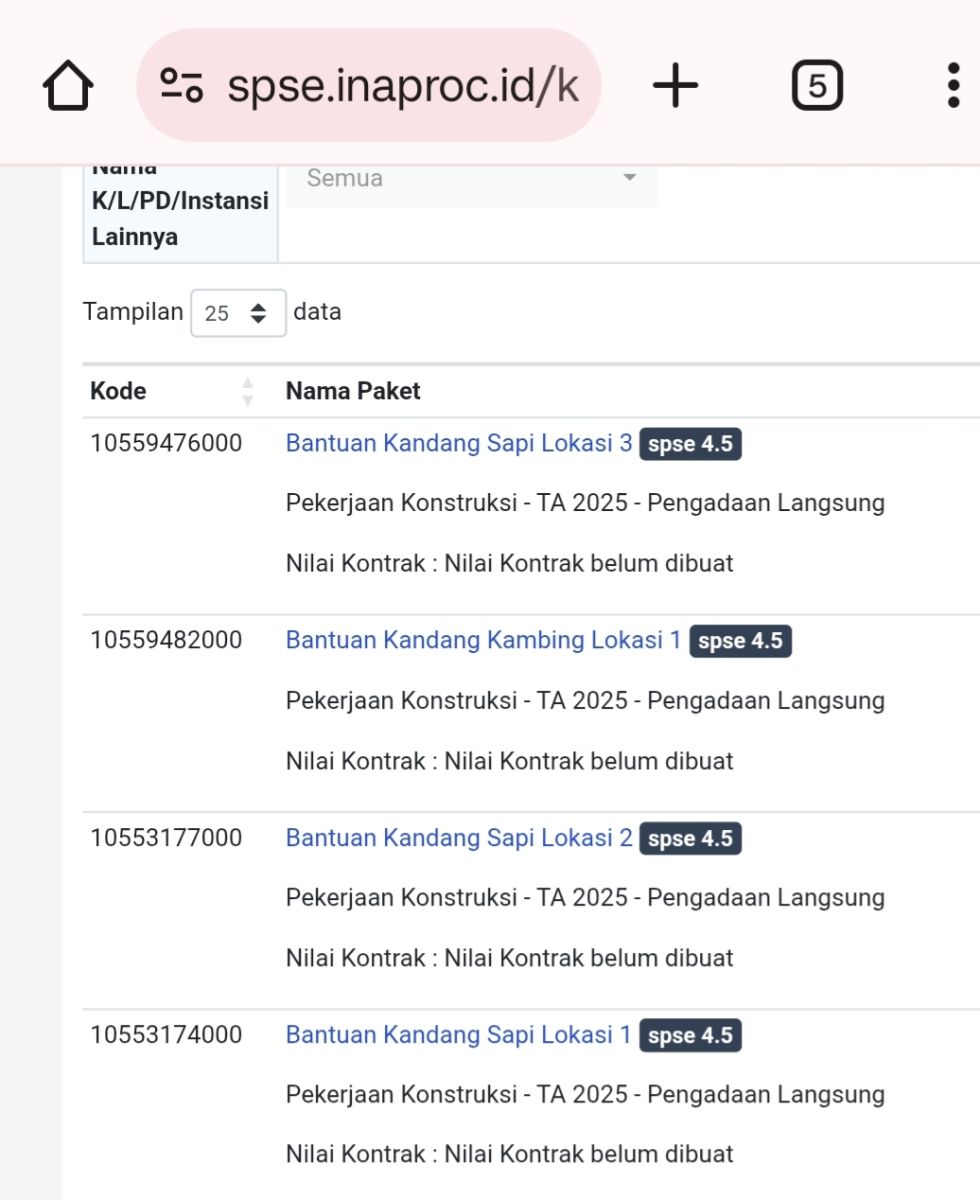Open the browser three-dot menu
This screenshot has width=980, height=1200.
click(952, 87)
